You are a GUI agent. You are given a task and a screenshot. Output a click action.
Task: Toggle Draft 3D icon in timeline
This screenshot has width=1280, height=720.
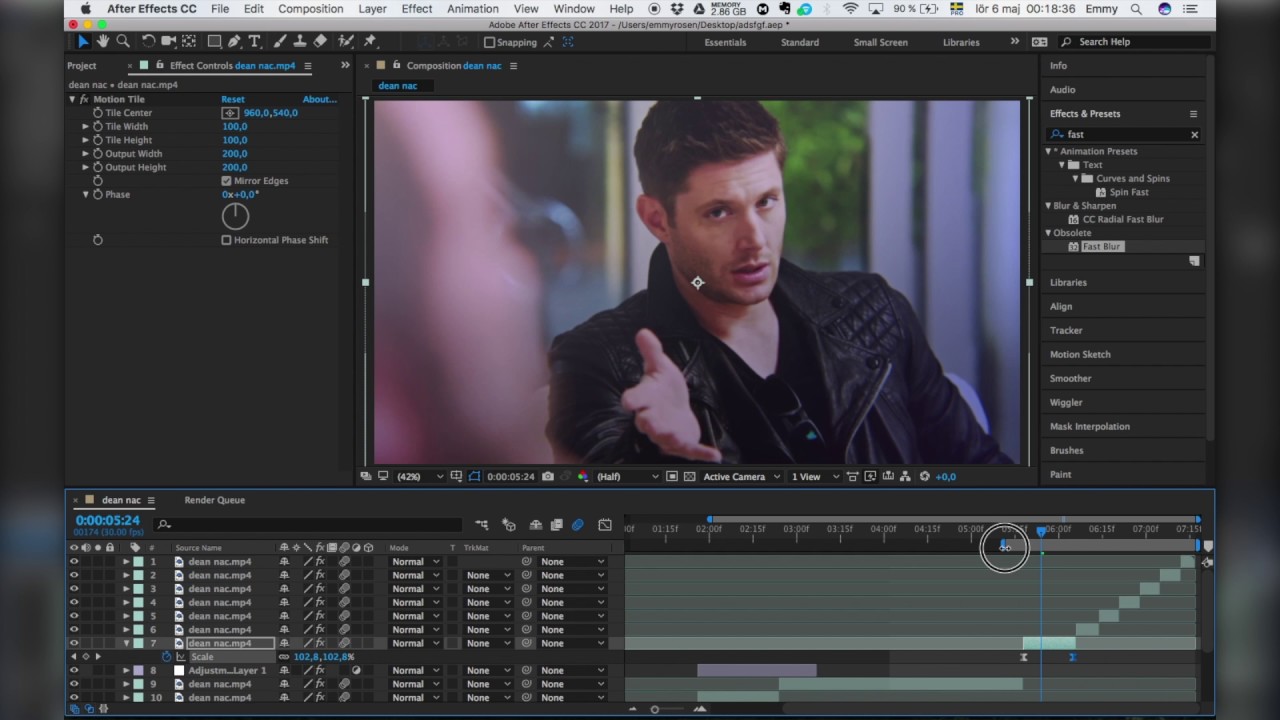508,524
